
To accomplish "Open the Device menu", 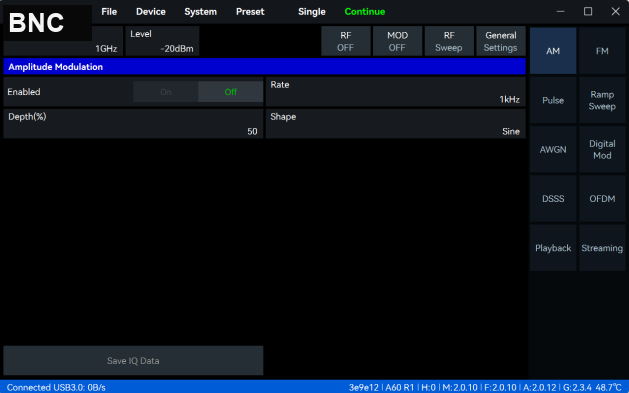I will pos(150,12).
